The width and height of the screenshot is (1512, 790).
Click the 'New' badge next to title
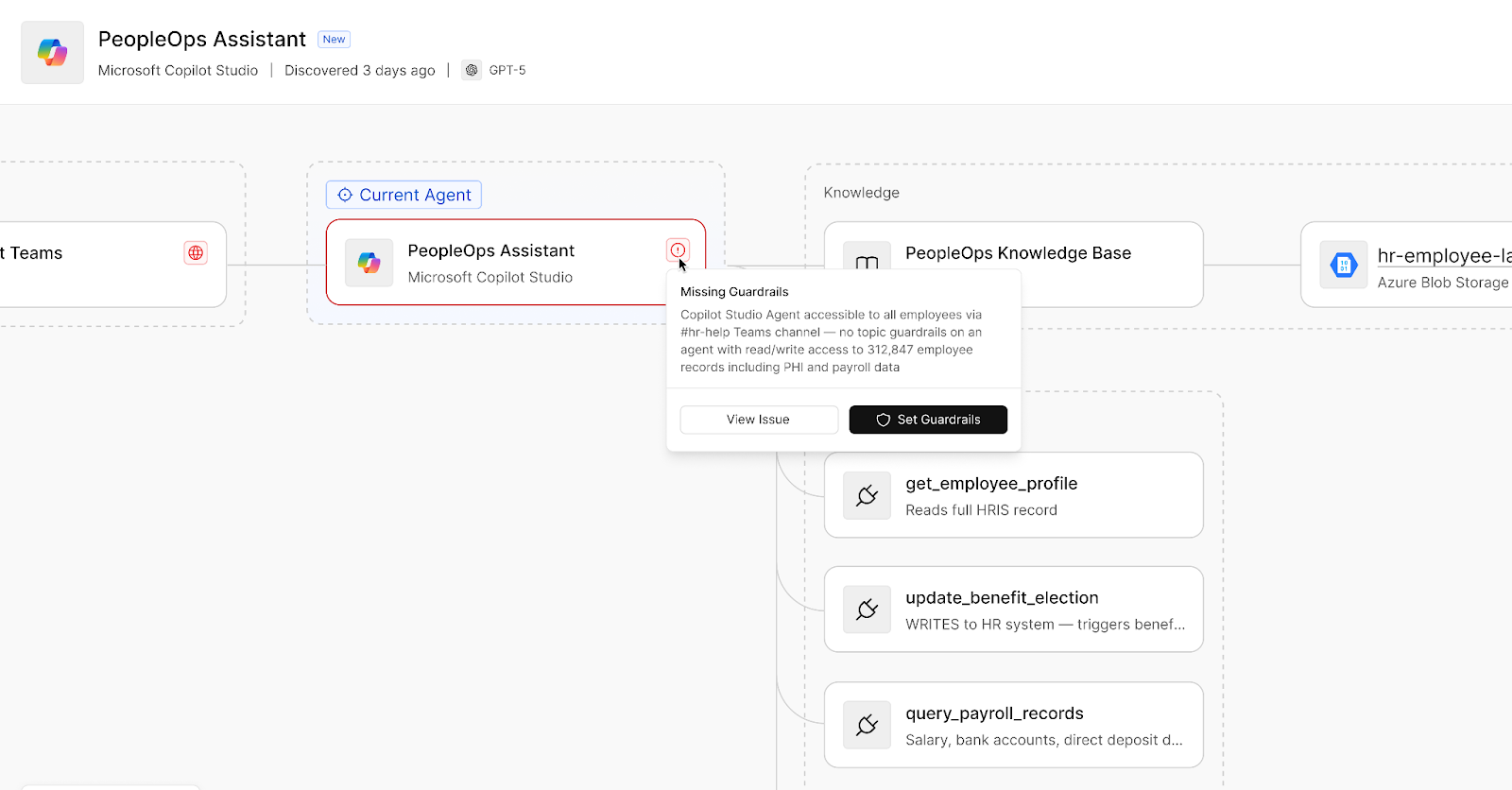click(334, 40)
